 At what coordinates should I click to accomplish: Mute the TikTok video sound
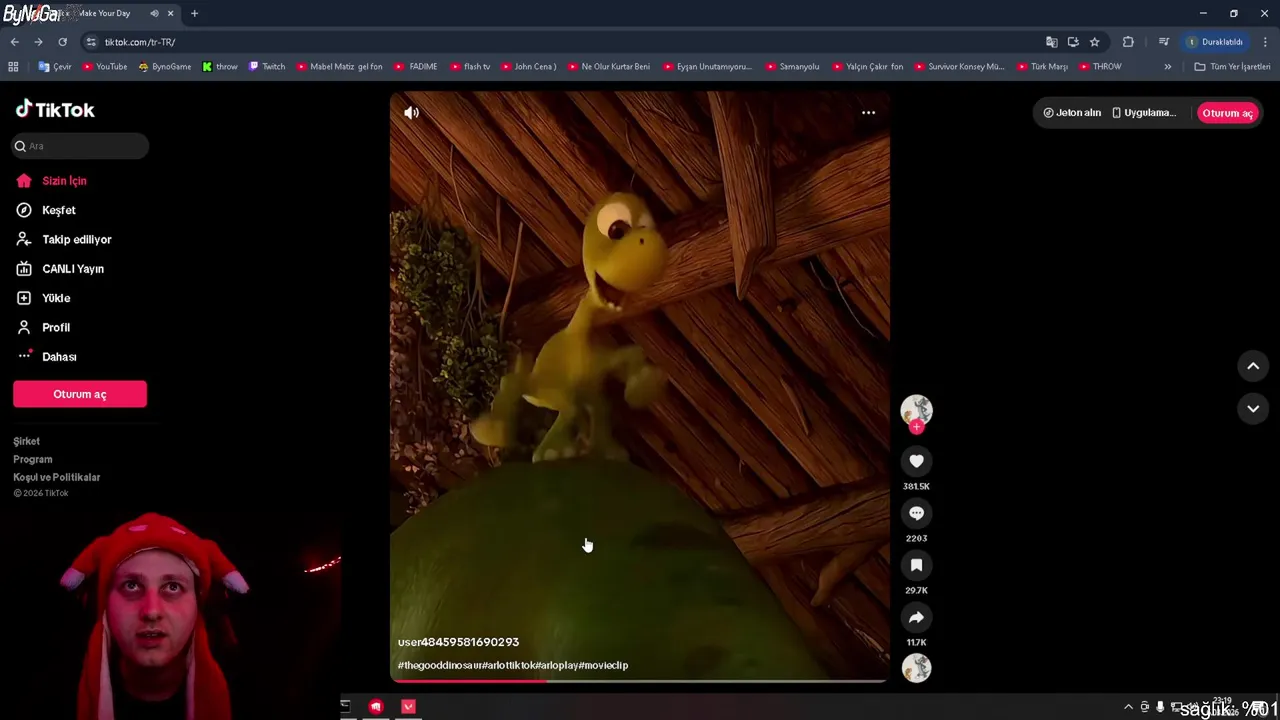pyautogui.click(x=411, y=113)
